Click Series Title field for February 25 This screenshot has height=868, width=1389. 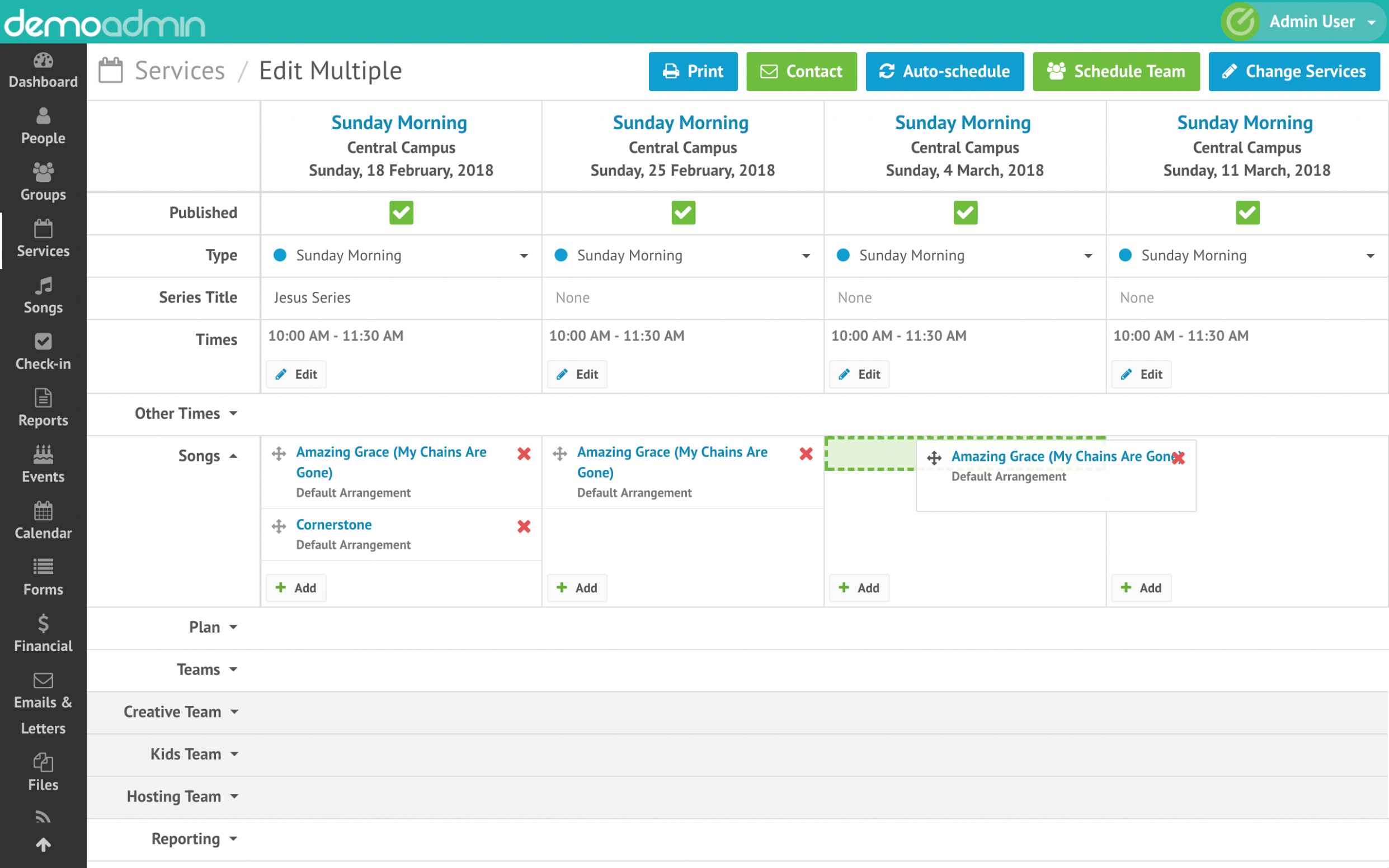point(682,297)
